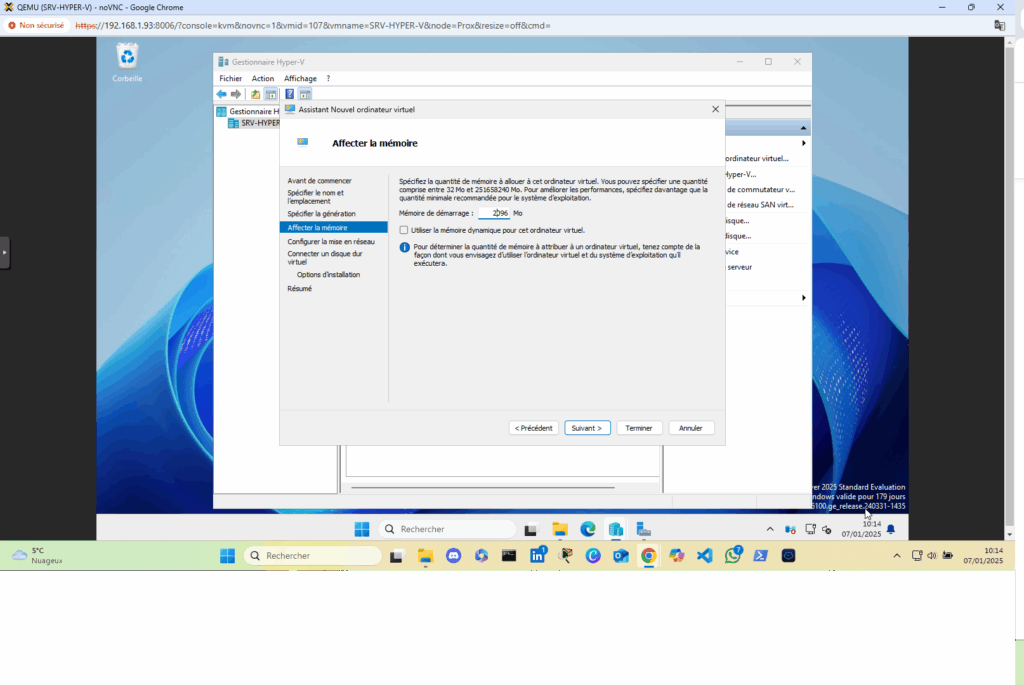The image size is (1024, 685).
Task: Click the Rechercher box on guest VM taskbar
Action: pos(448,529)
